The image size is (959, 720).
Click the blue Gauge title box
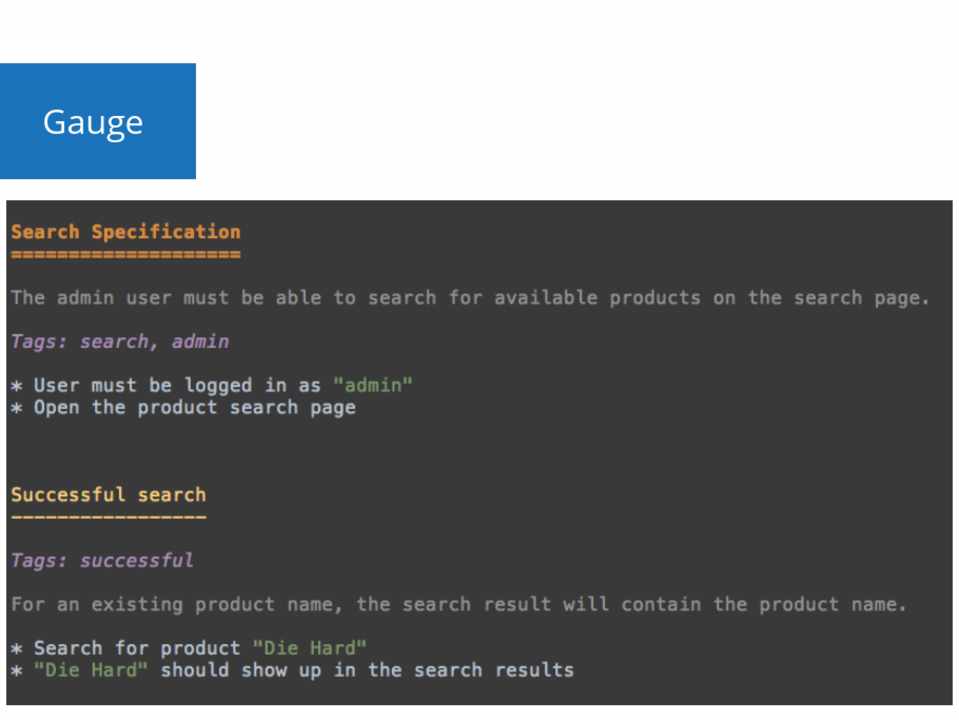[97, 121]
